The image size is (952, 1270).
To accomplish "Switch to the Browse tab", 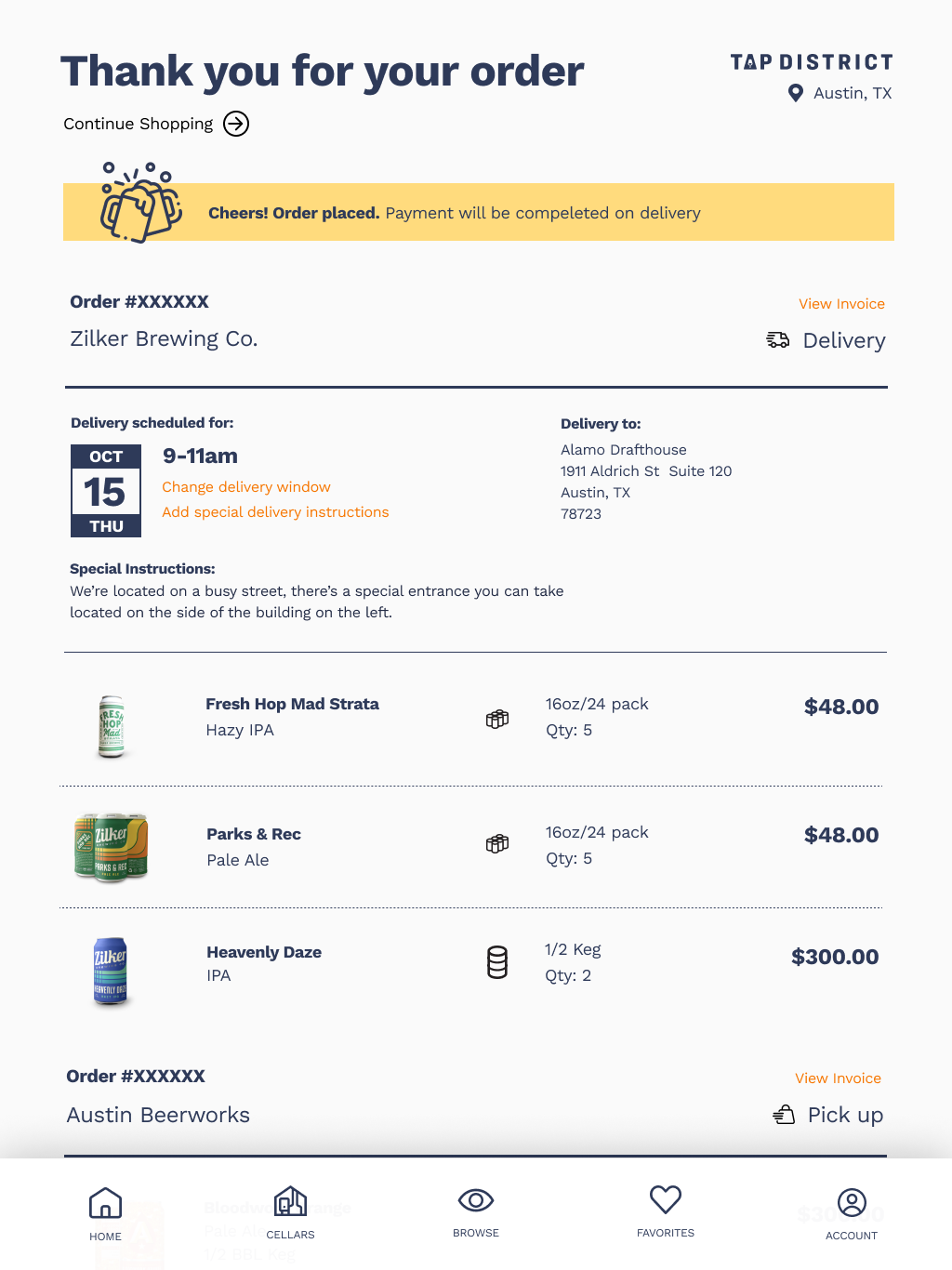I will pos(476,1211).
